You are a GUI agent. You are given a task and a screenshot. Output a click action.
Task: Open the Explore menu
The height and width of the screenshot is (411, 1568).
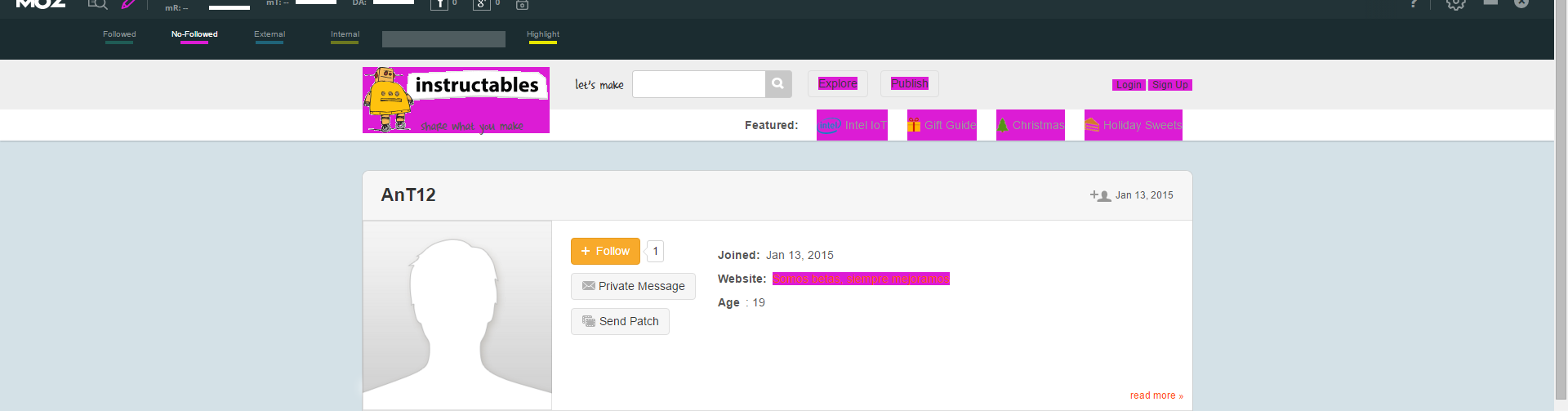tap(838, 83)
